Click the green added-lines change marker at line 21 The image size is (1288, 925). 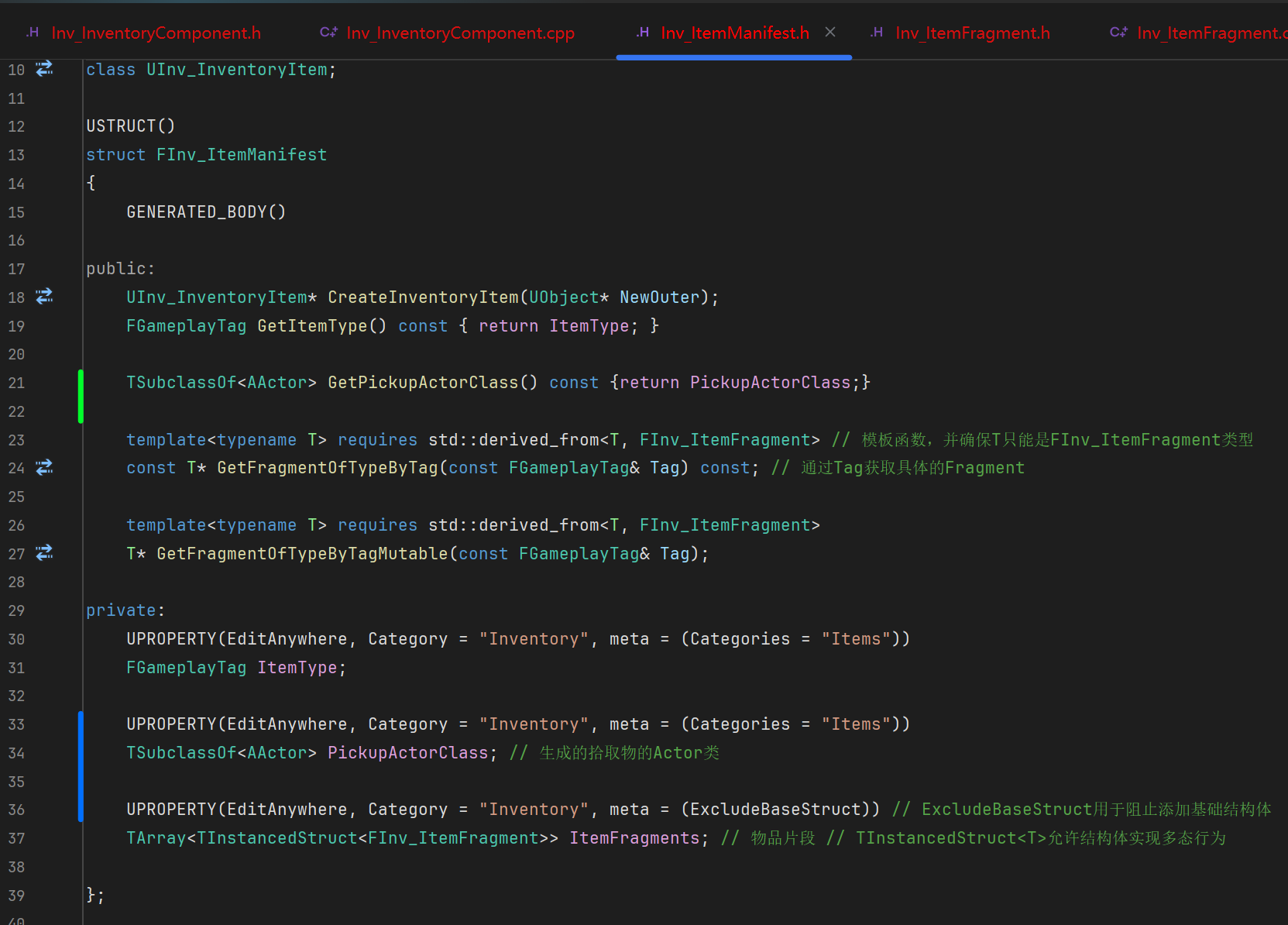(81, 397)
